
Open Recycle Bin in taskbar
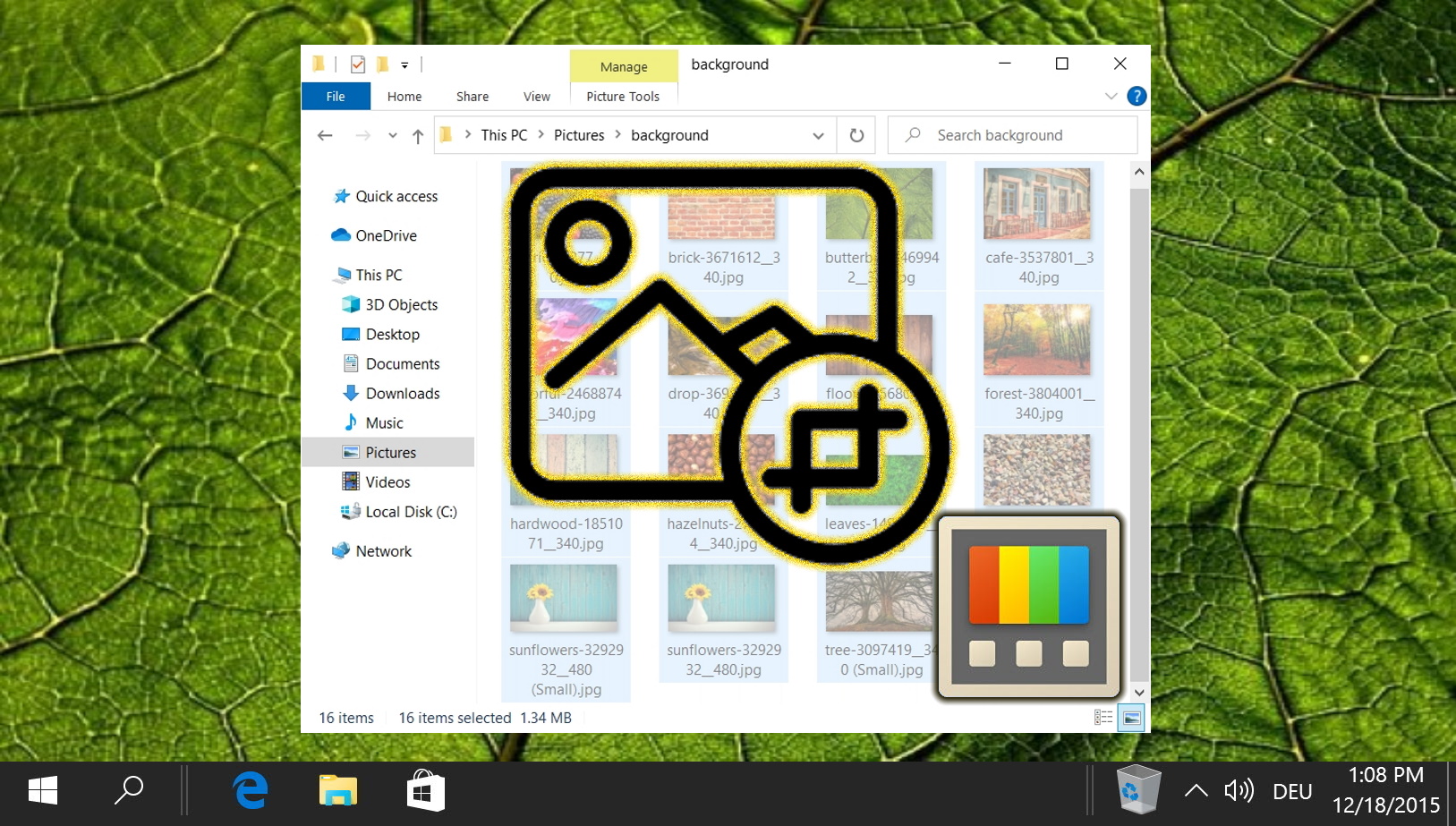(x=1138, y=789)
